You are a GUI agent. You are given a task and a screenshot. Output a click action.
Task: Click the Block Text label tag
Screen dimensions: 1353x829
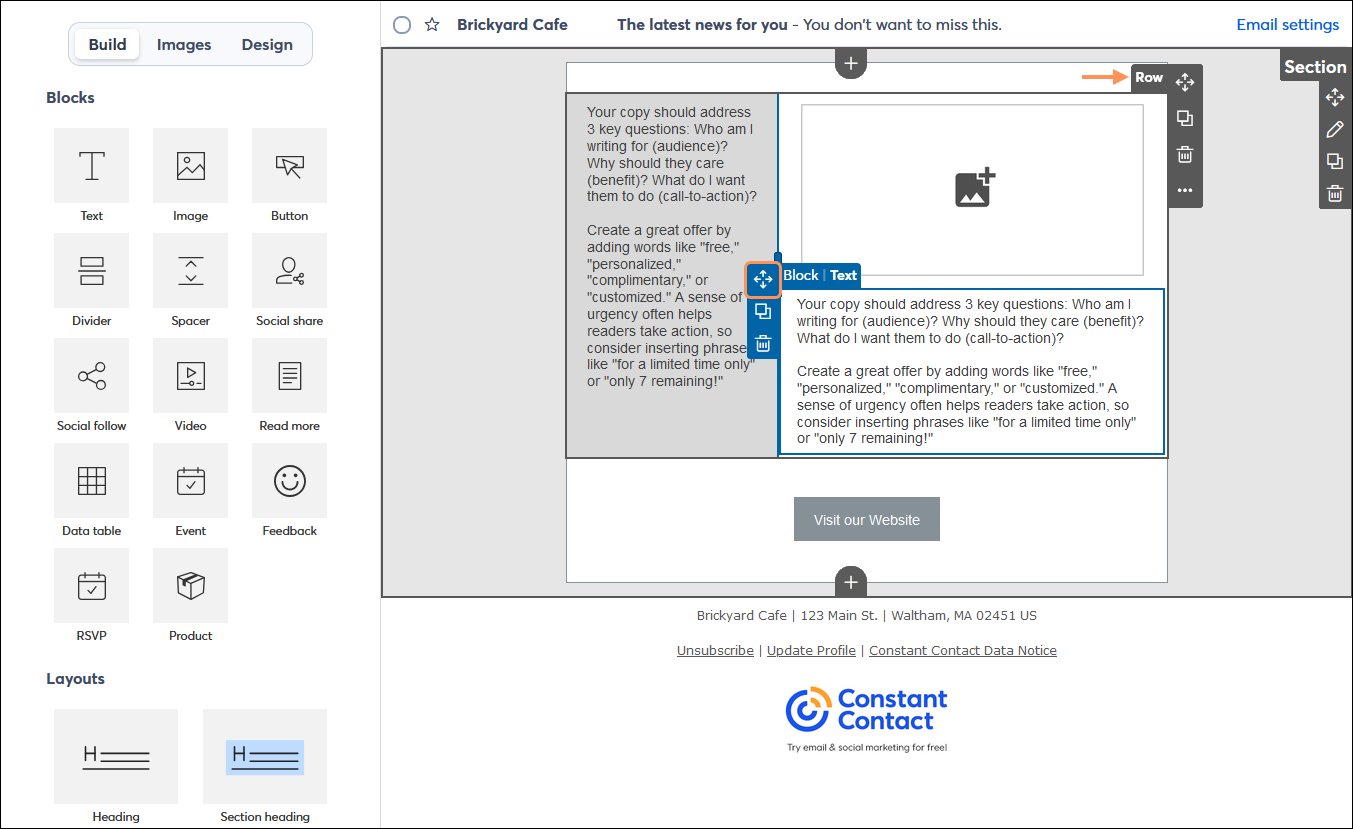pyautogui.click(x=820, y=275)
